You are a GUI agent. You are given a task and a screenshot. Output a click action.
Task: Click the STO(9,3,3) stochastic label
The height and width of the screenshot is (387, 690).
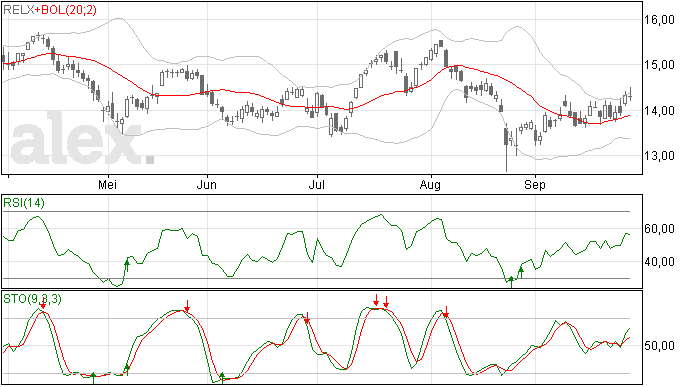point(32,299)
